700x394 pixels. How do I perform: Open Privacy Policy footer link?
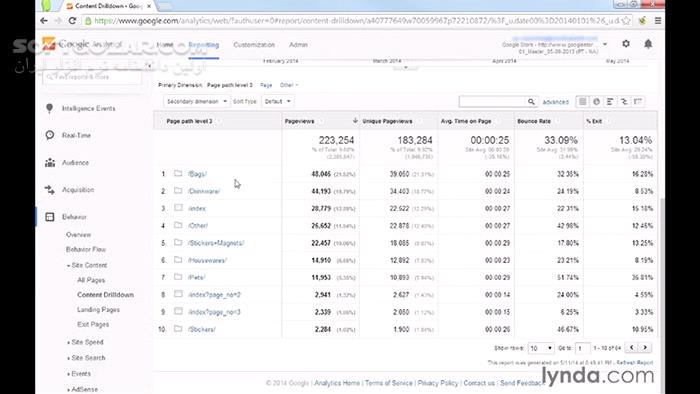coord(438,383)
